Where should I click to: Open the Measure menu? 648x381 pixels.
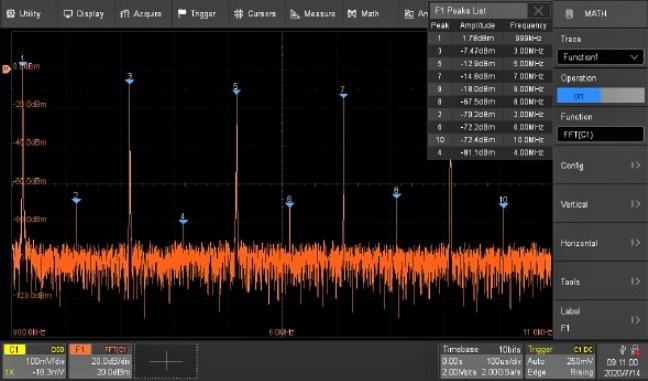313,14
